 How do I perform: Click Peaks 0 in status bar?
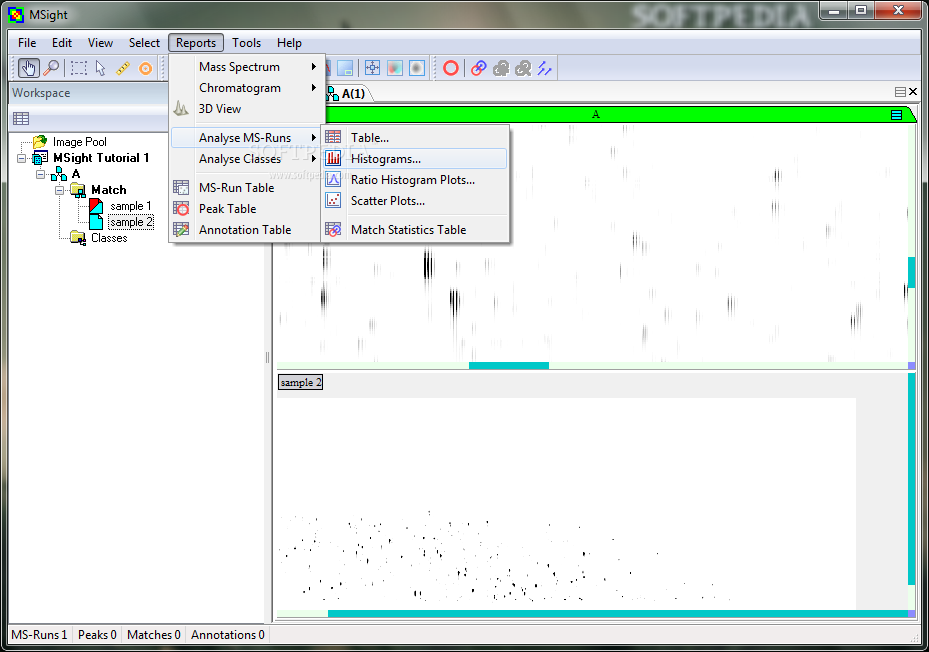97,635
